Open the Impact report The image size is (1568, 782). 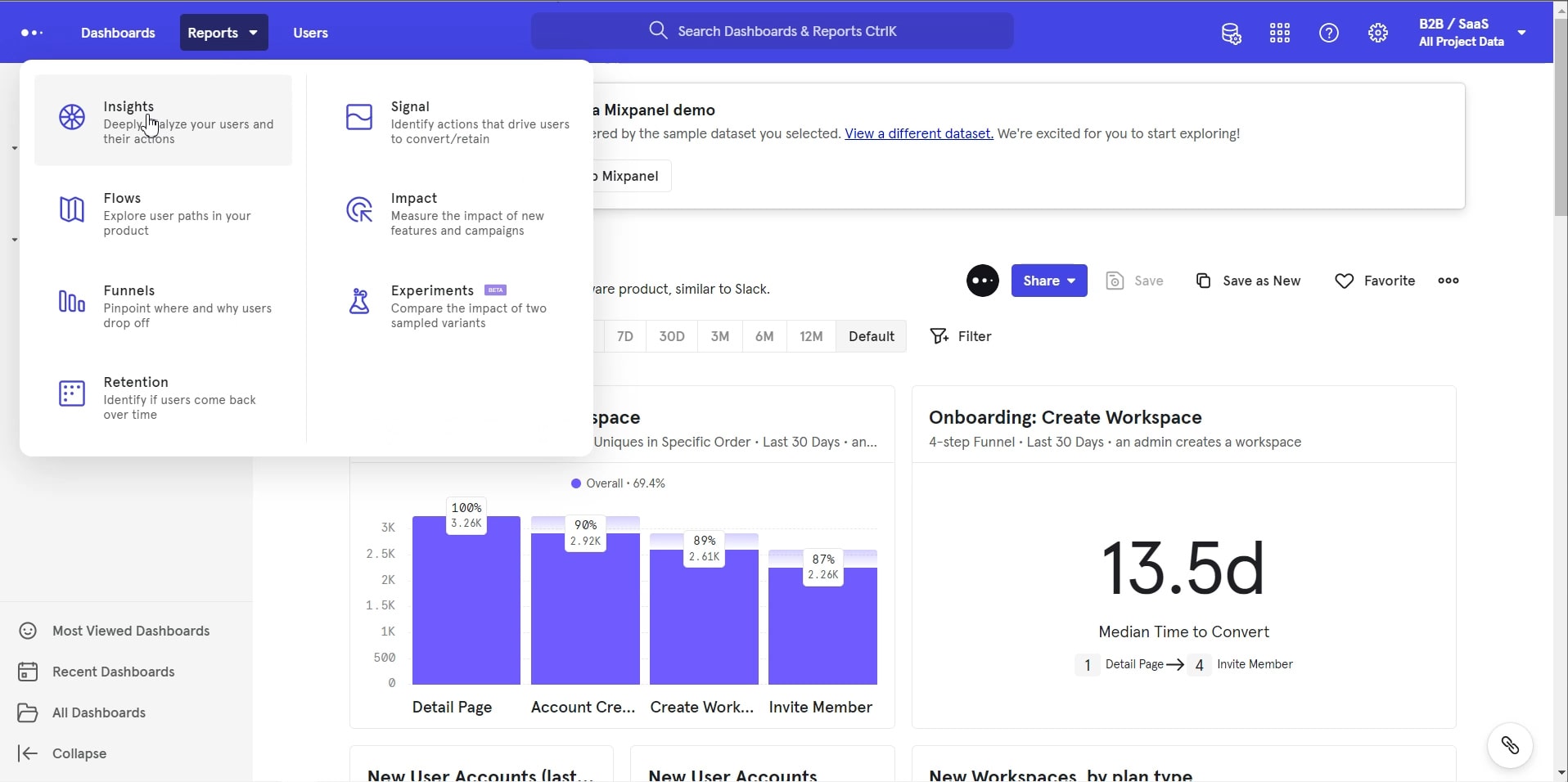pos(414,197)
